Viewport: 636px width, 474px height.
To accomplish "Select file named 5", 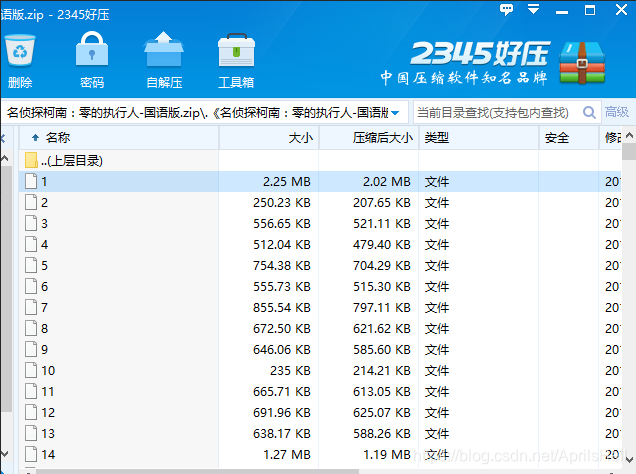I will [44, 266].
